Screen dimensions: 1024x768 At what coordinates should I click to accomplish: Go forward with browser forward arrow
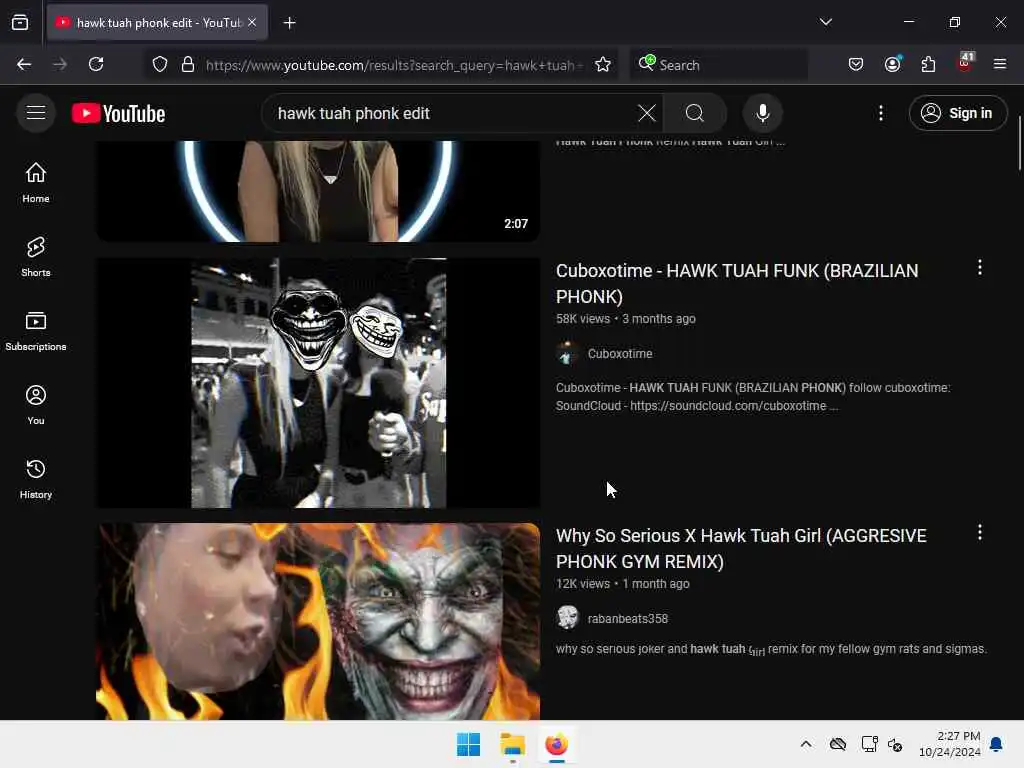(x=59, y=64)
